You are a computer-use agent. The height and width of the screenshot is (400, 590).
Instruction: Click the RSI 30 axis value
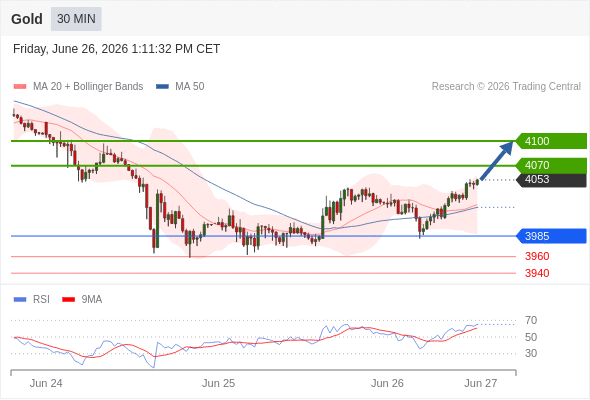click(x=531, y=353)
